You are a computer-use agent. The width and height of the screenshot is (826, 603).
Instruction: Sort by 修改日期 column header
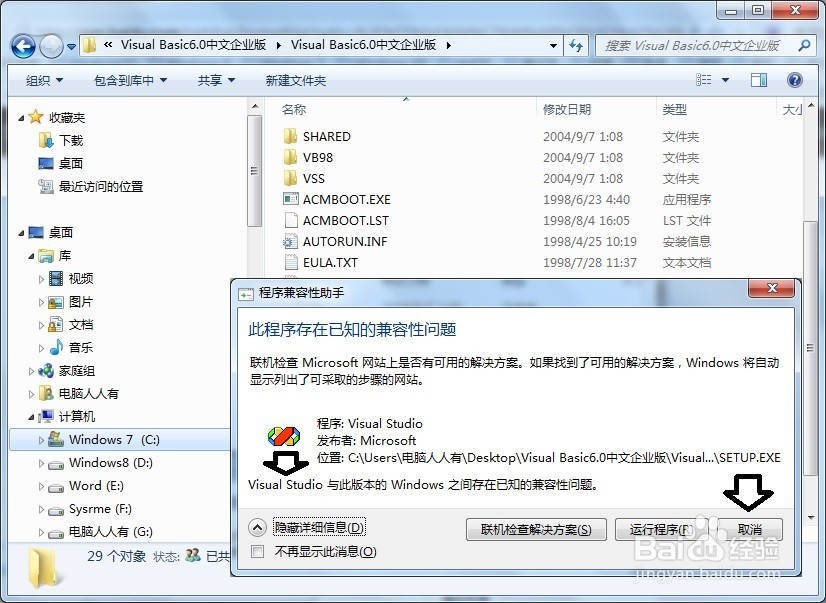(x=567, y=110)
